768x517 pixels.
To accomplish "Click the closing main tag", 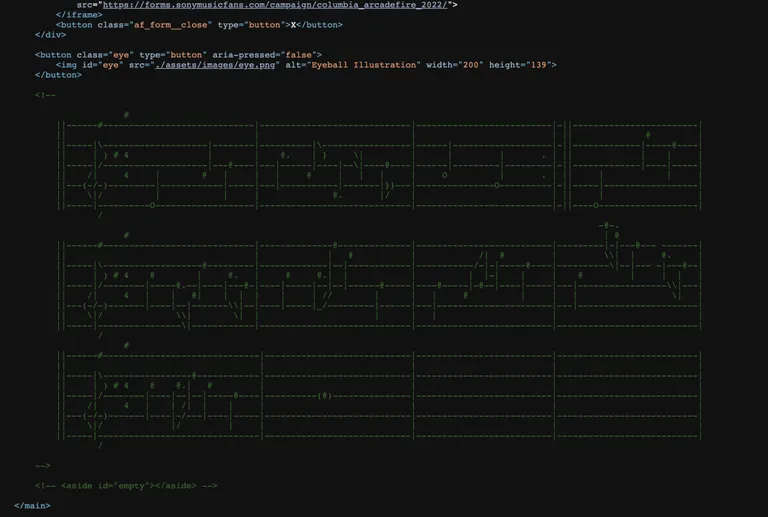I will (32, 505).
